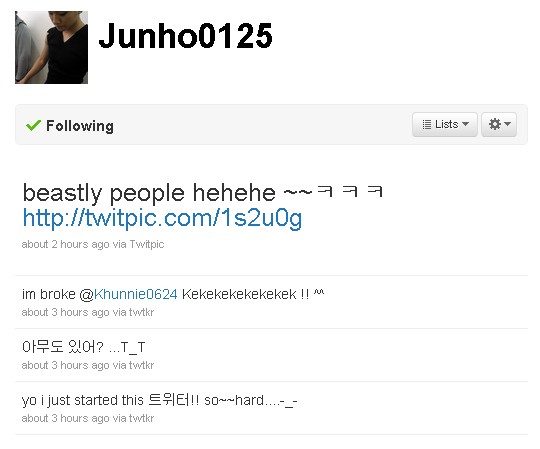Open the Junho0125 profile avatar image
The height and width of the screenshot is (449, 540).
point(51,47)
